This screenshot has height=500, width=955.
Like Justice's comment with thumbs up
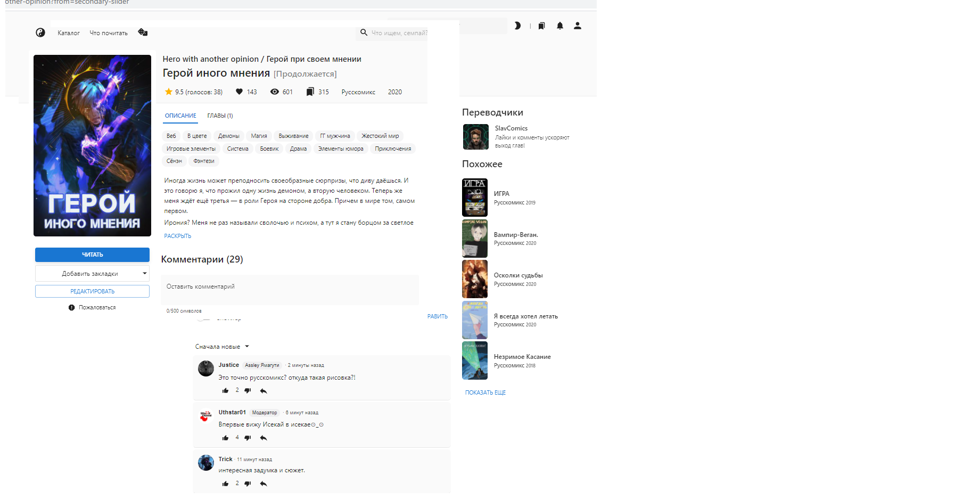click(x=225, y=391)
